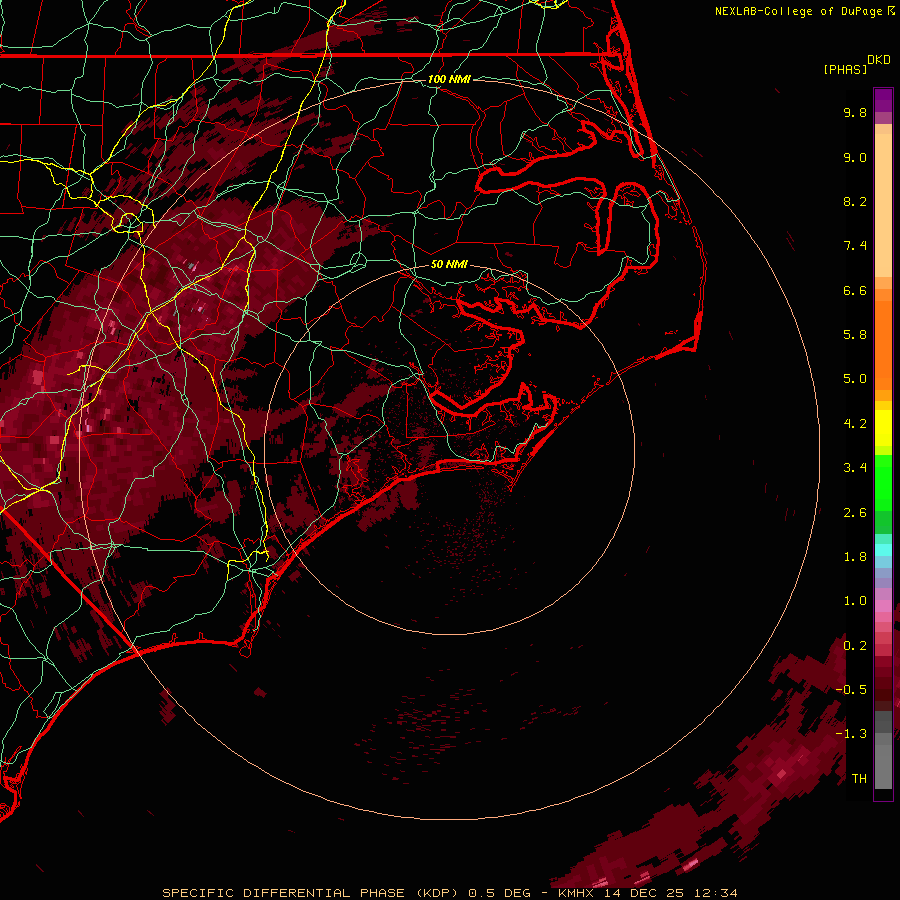Click the -0.5 scale value
The width and height of the screenshot is (900, 900).
[x=851, y=690]
